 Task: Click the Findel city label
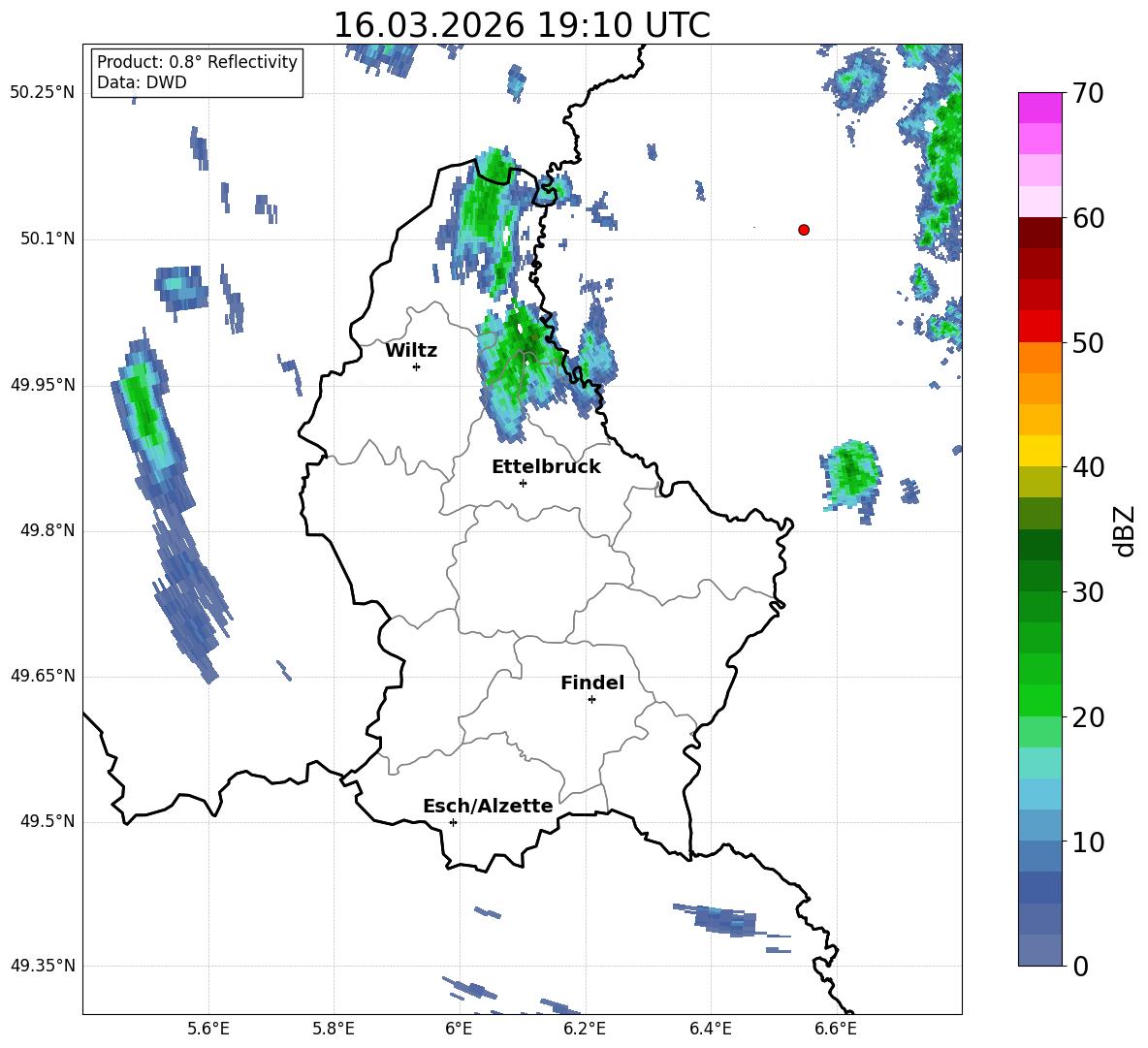click(x=592, y=683)
